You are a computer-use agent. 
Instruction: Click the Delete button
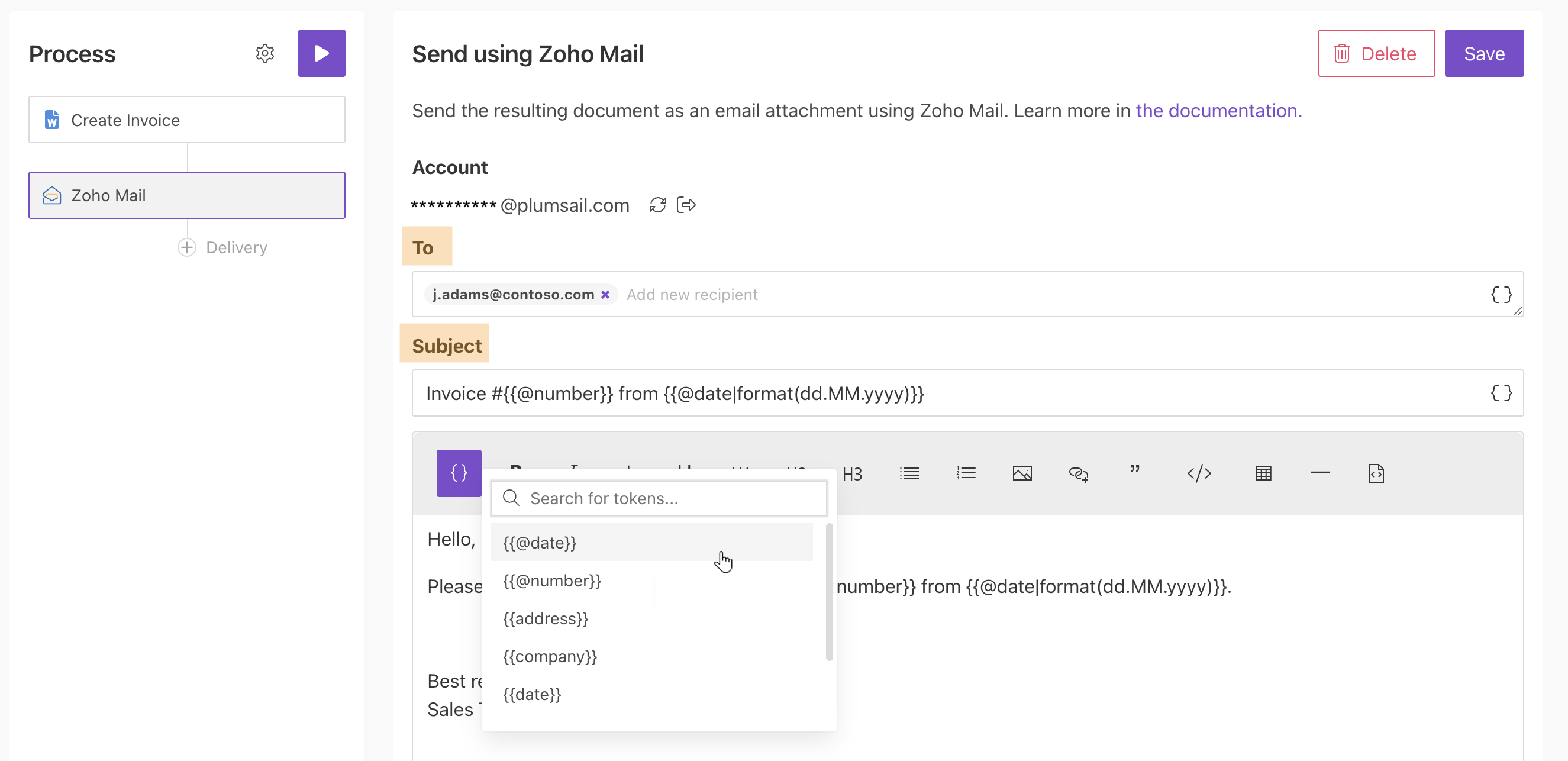[1376, 54]
